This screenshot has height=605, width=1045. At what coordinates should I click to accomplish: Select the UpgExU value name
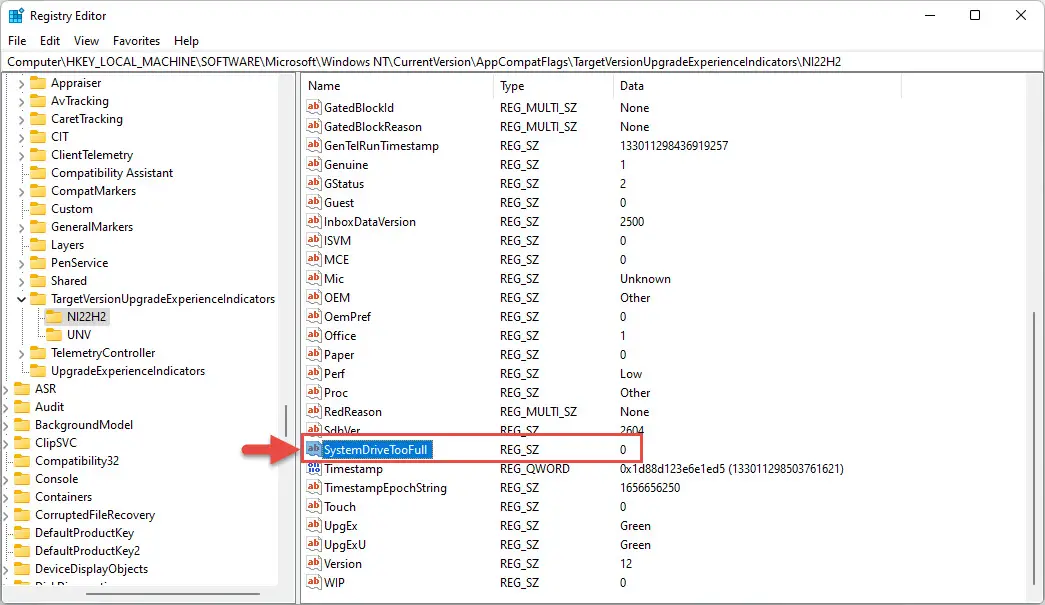[345, 544]
